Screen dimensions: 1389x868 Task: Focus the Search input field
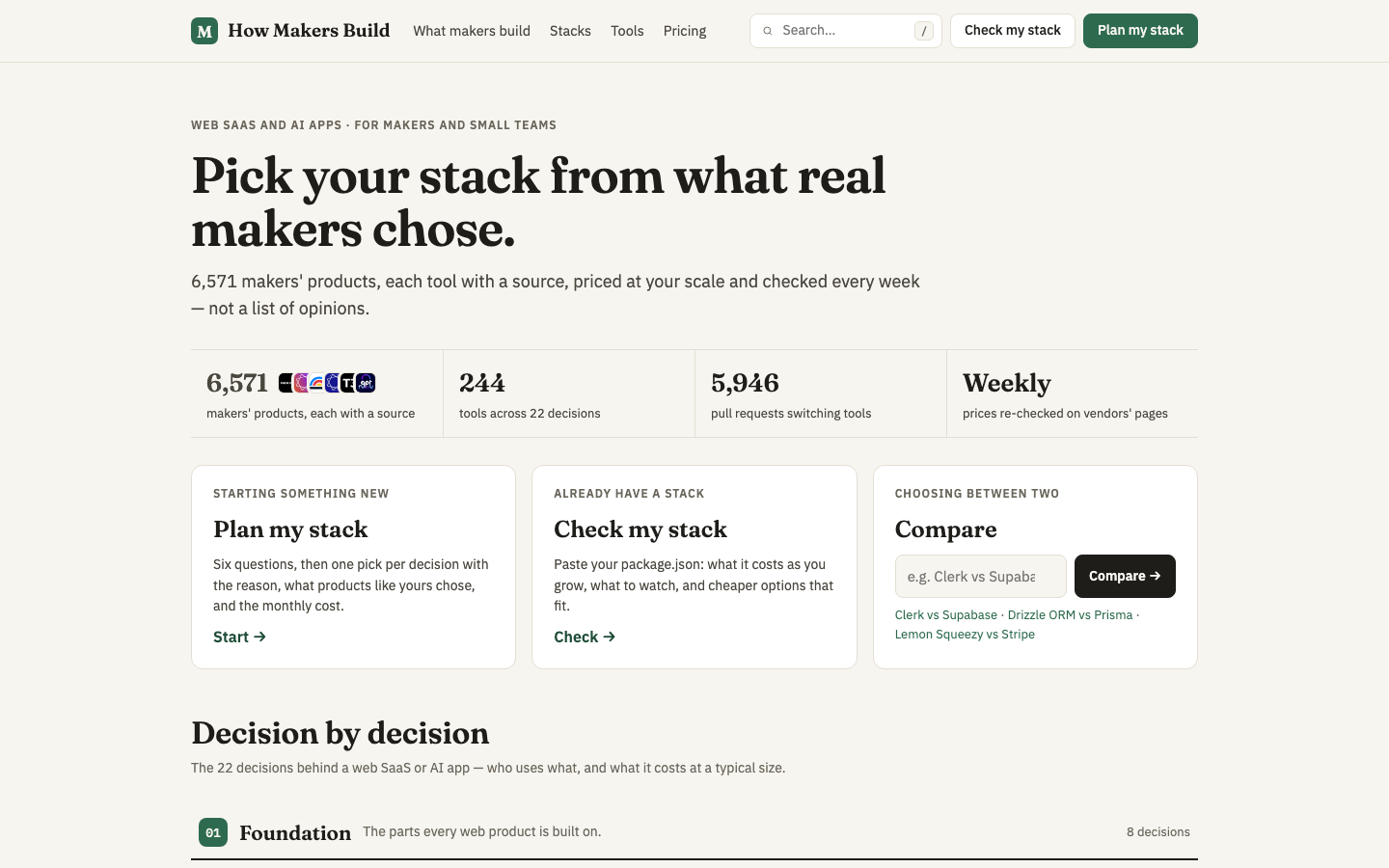pos(846,31)
